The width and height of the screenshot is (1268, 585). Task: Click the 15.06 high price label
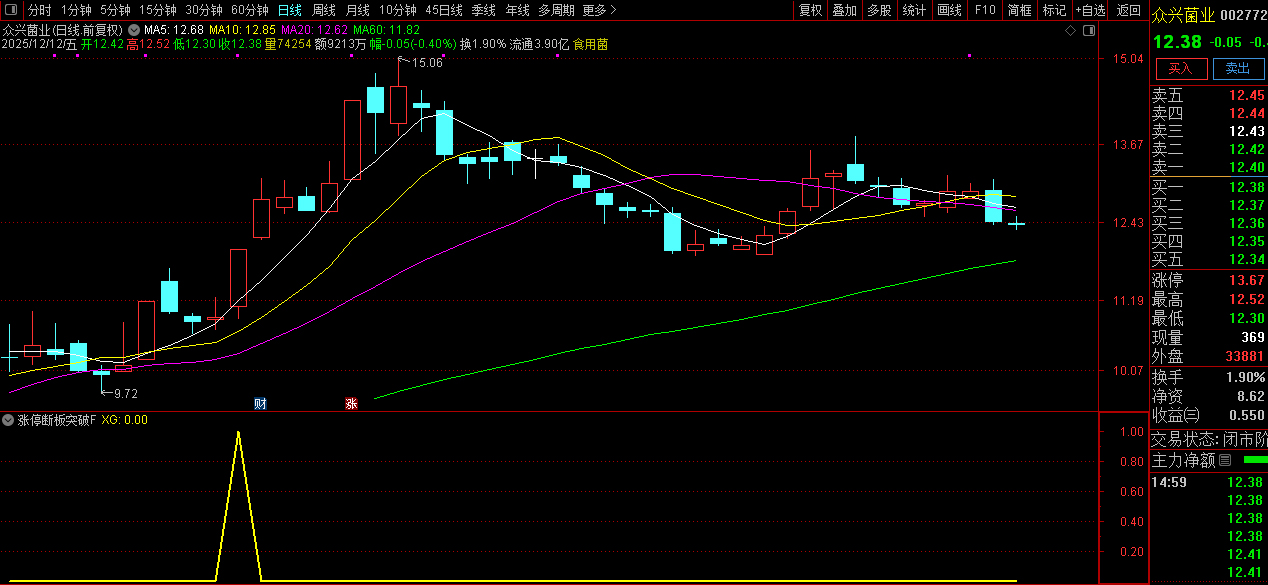pos(427,63)
